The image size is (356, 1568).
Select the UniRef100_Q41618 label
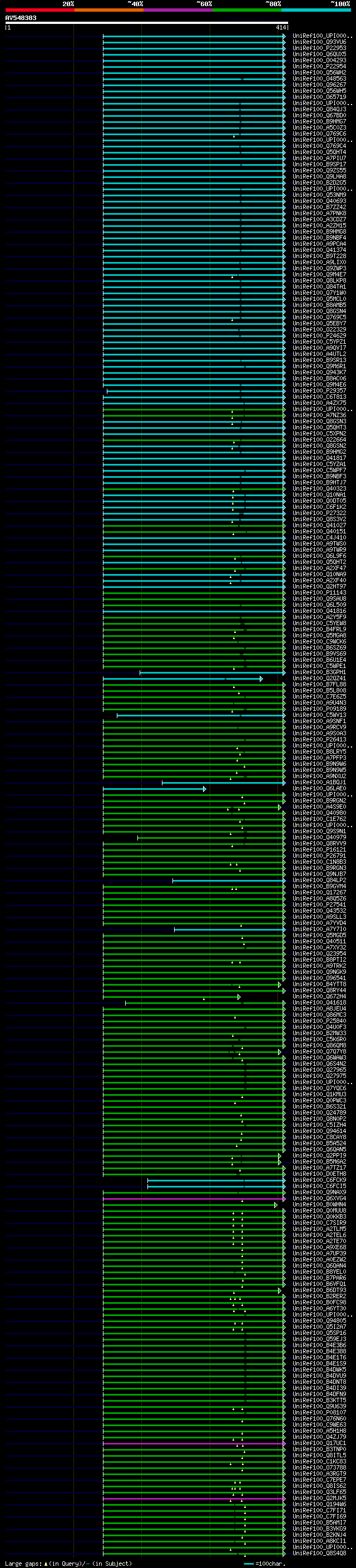[319, 1002]
